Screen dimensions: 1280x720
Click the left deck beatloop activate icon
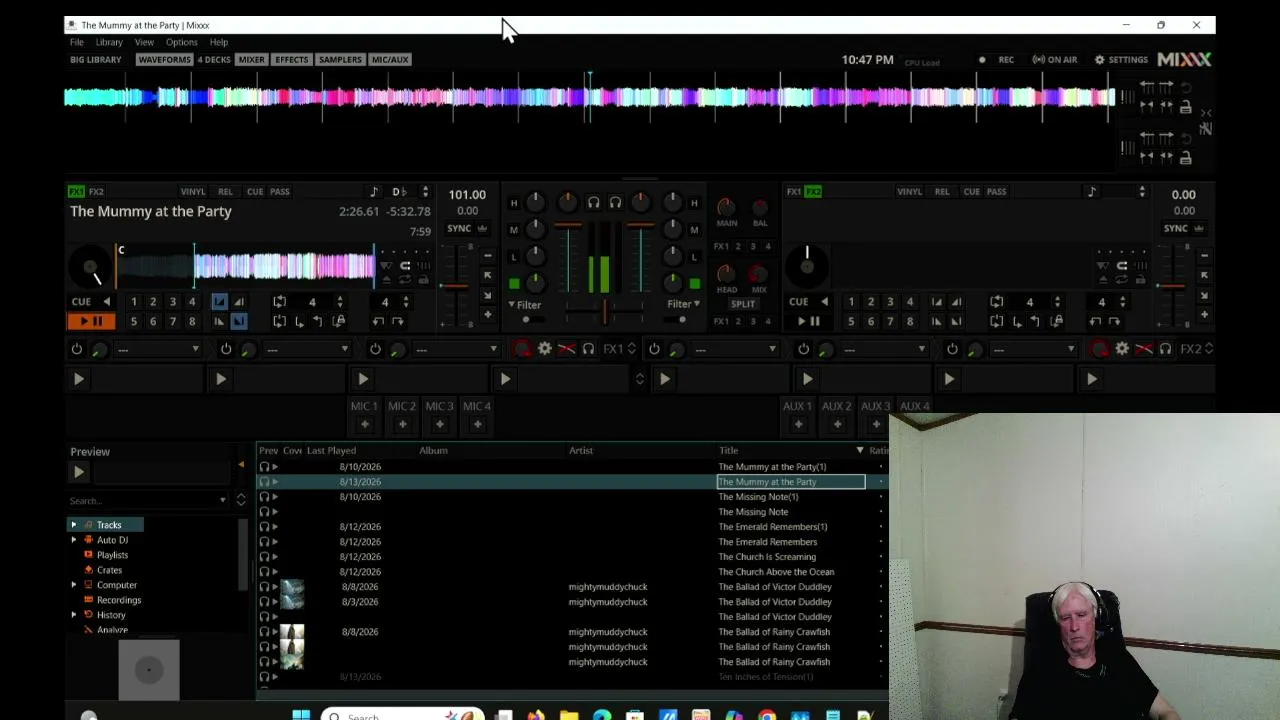(x=280, y=302)
